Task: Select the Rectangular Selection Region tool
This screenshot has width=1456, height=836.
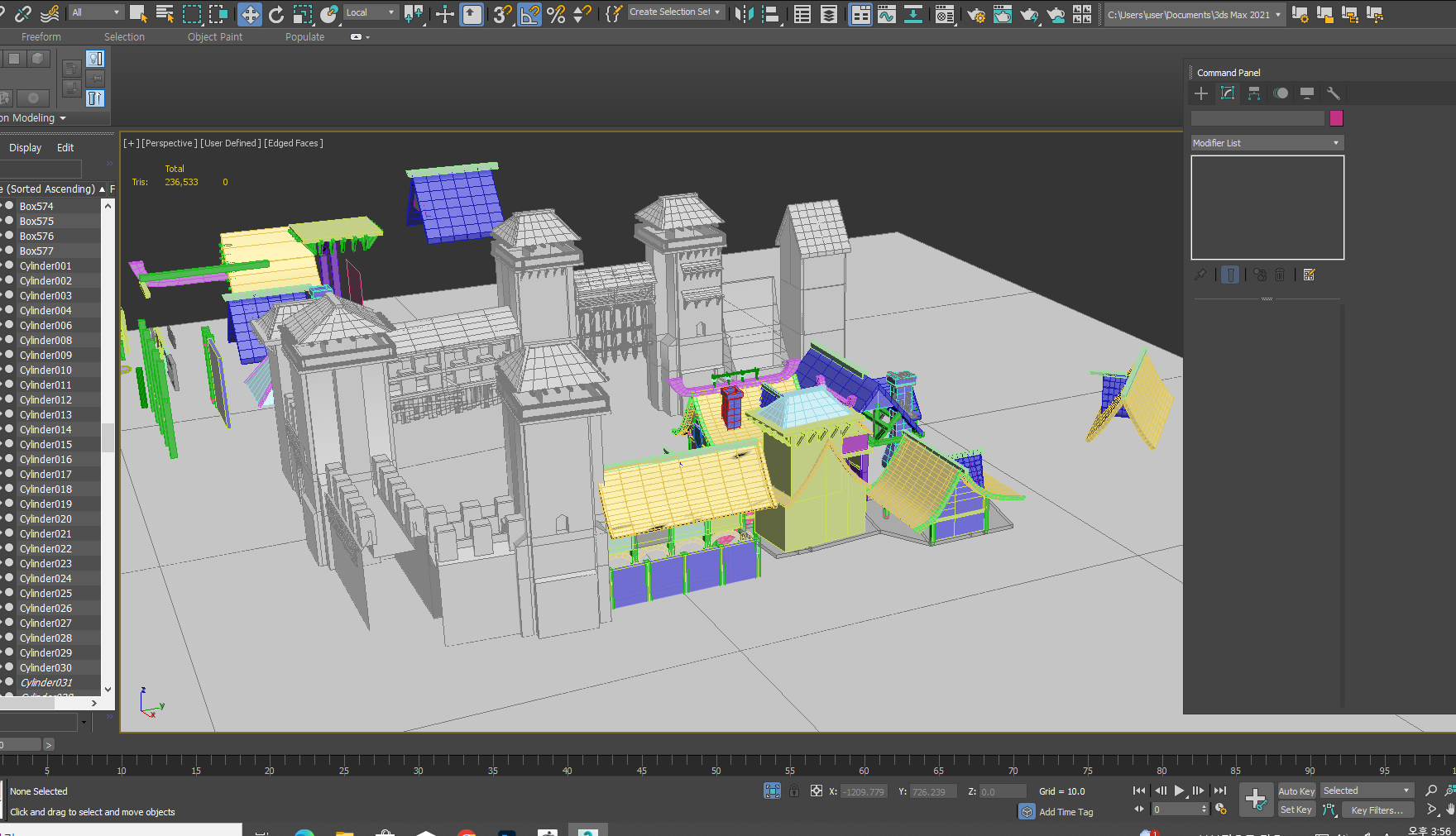Action: click(192, 14)
